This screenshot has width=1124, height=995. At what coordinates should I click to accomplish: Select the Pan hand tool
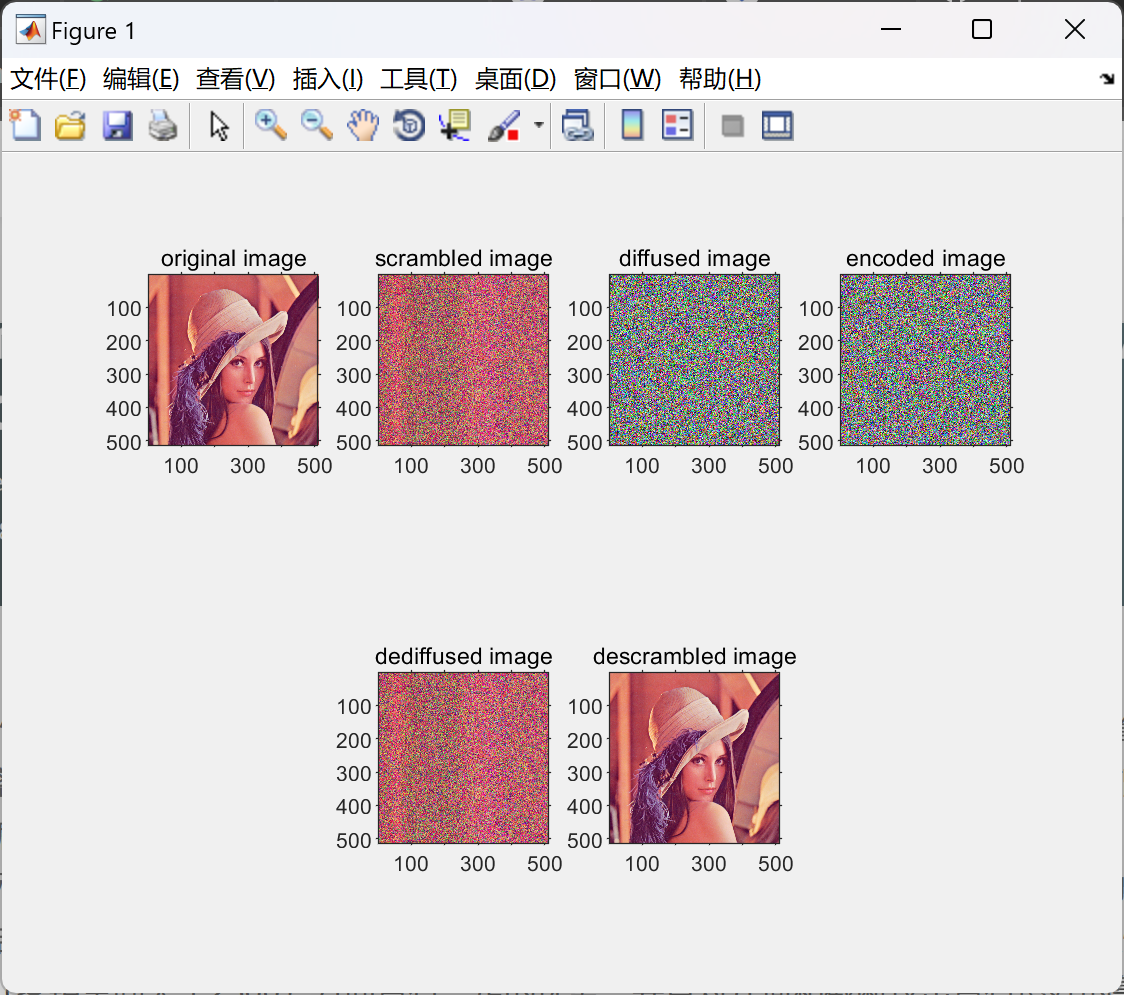click(363, 125)
